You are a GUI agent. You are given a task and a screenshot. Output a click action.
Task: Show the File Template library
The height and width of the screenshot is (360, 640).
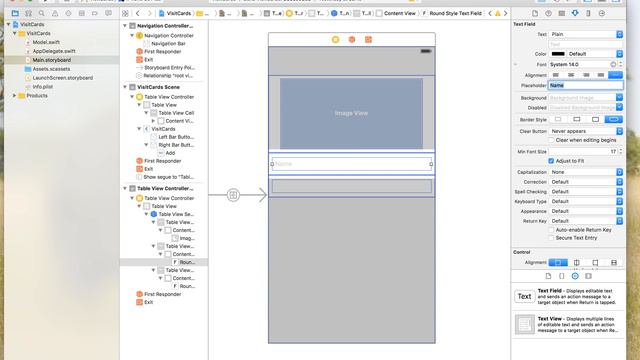[548, 276]
